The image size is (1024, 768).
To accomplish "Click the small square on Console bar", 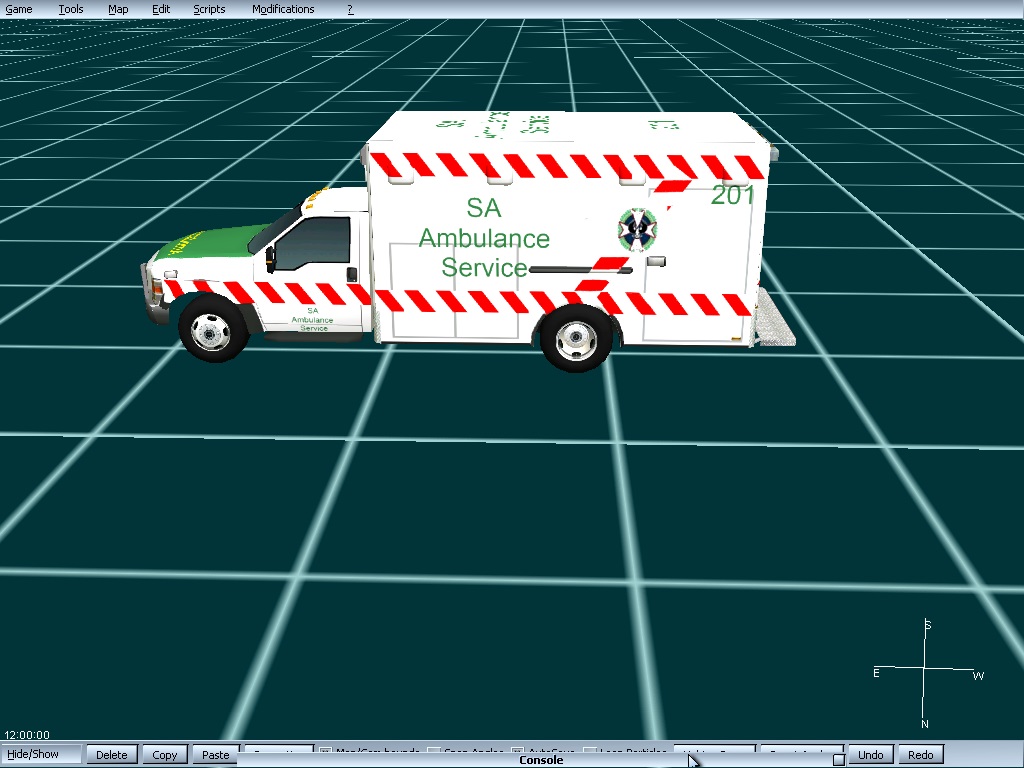I will tap(838, 760).
